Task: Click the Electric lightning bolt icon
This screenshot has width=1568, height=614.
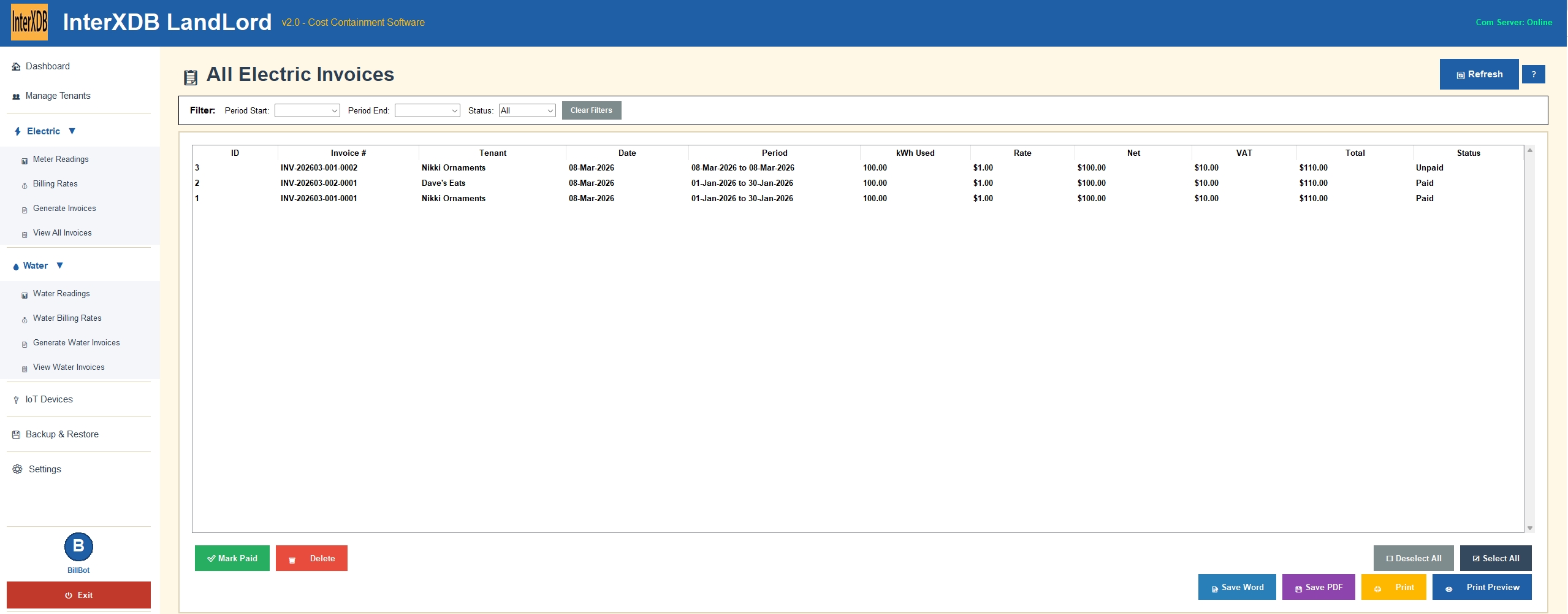Action: (x=18, y=131)
